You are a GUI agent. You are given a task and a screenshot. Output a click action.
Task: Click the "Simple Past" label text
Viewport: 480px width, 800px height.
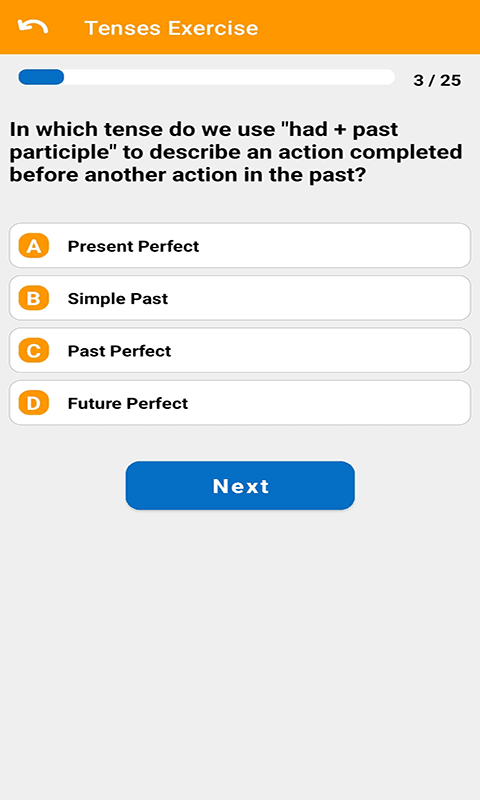click(118, 298)
